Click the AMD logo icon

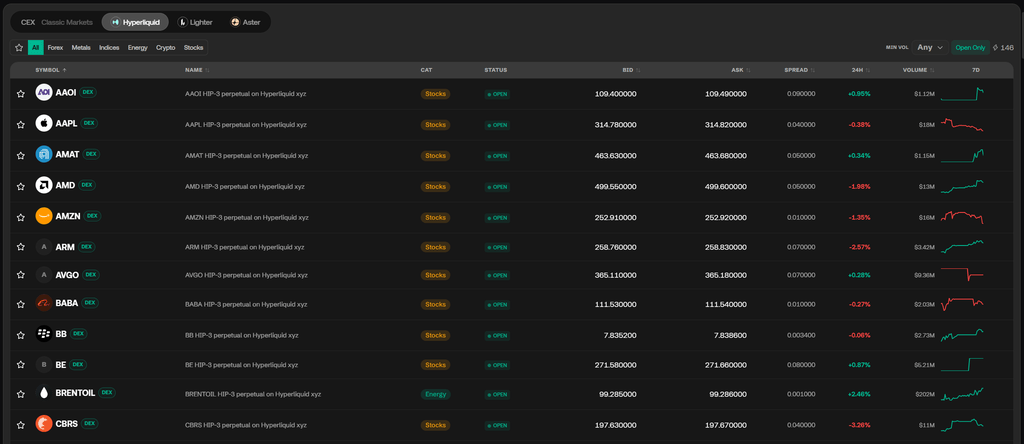pos(44,185)
